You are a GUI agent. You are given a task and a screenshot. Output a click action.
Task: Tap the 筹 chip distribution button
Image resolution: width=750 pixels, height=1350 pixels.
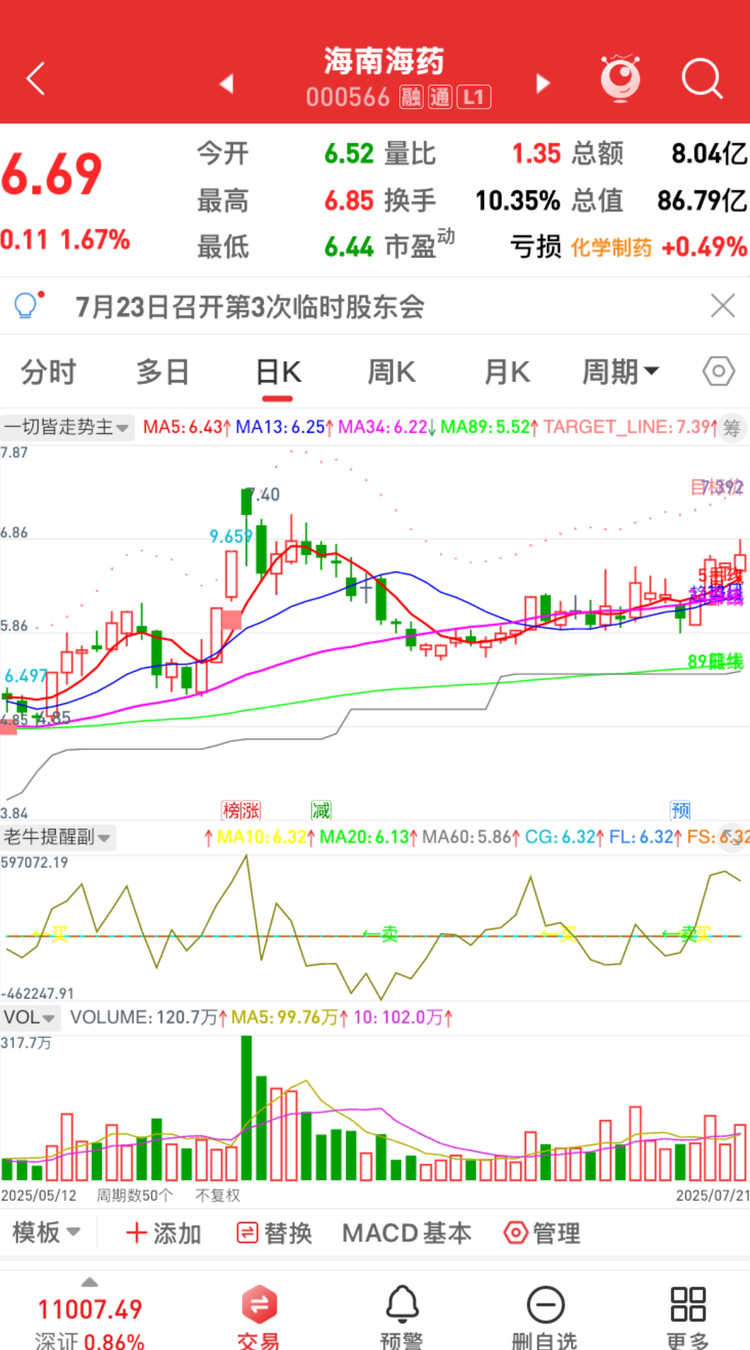[733, 428]
